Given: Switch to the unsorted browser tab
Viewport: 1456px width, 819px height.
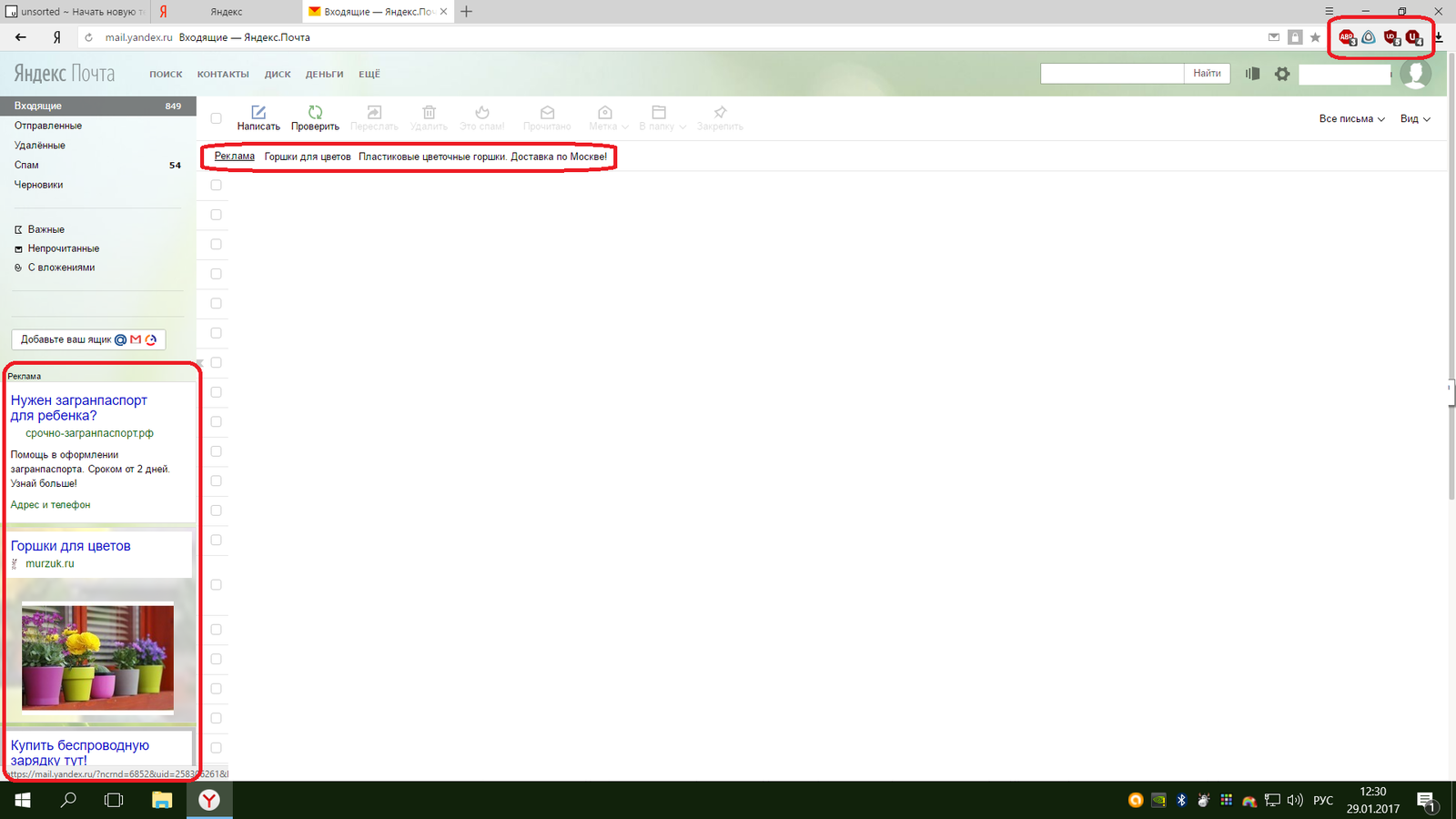Looking at the screenshot, I should [x=74, y=12].
